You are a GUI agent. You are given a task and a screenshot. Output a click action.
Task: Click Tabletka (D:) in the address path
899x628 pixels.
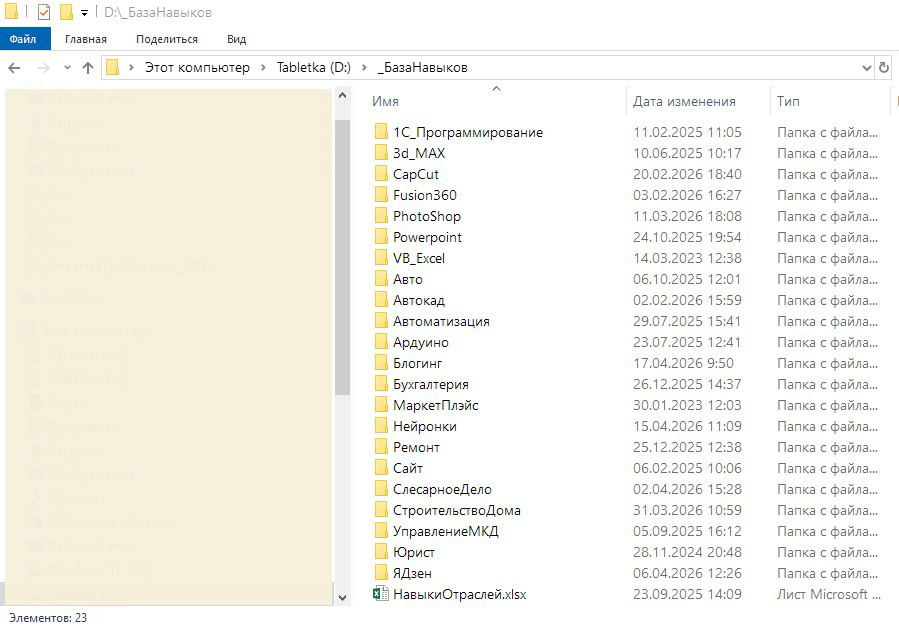pyautogui.click(x=314, y=68)
